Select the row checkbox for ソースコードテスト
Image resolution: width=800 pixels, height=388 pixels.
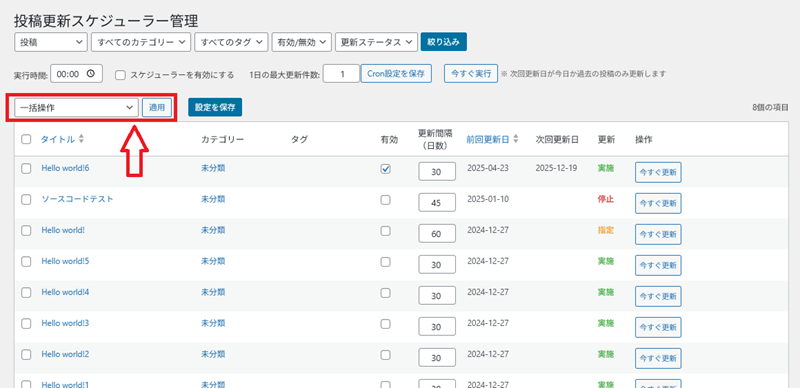[x=26, y=200]
